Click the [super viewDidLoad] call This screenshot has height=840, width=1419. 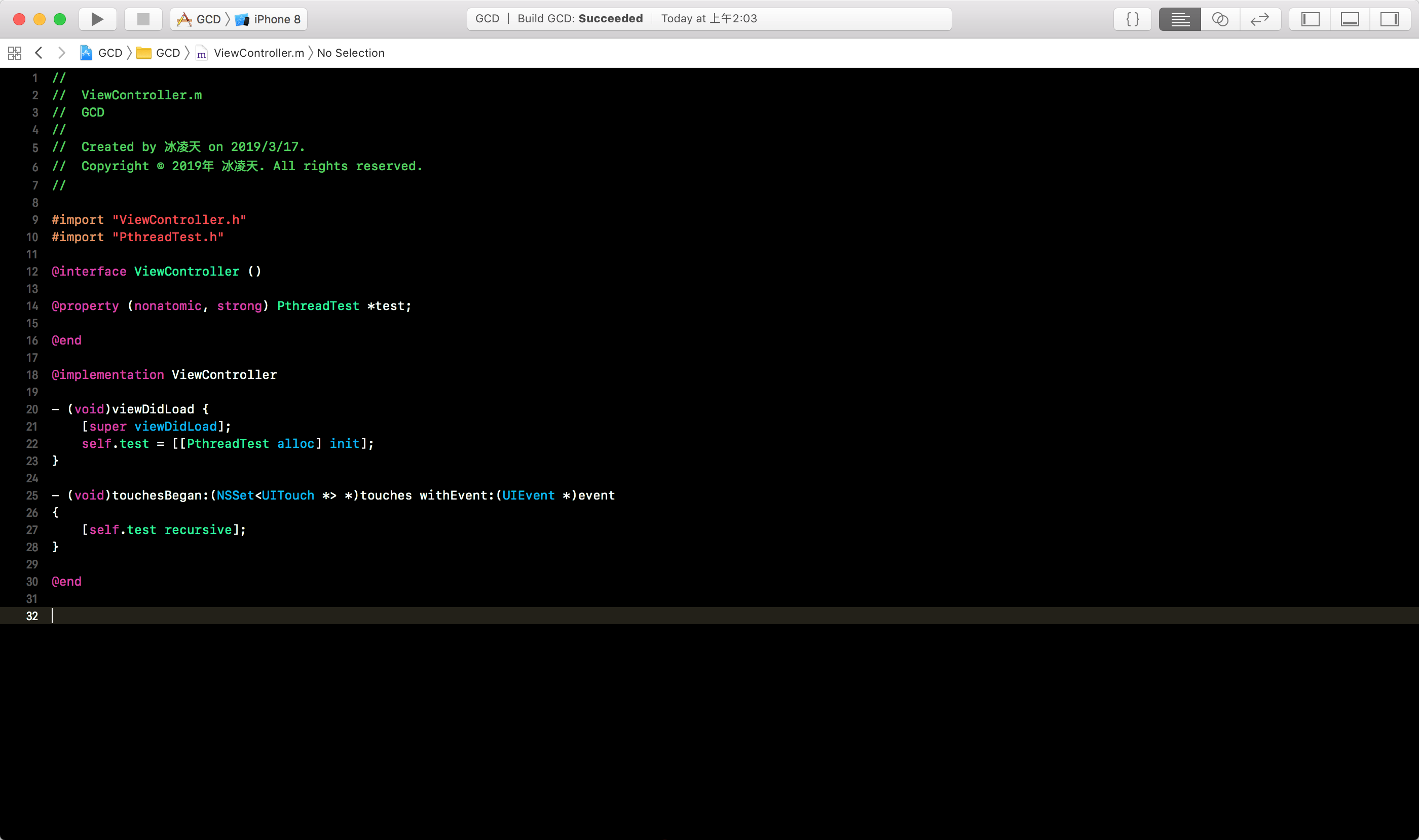[x=156, y=426]
